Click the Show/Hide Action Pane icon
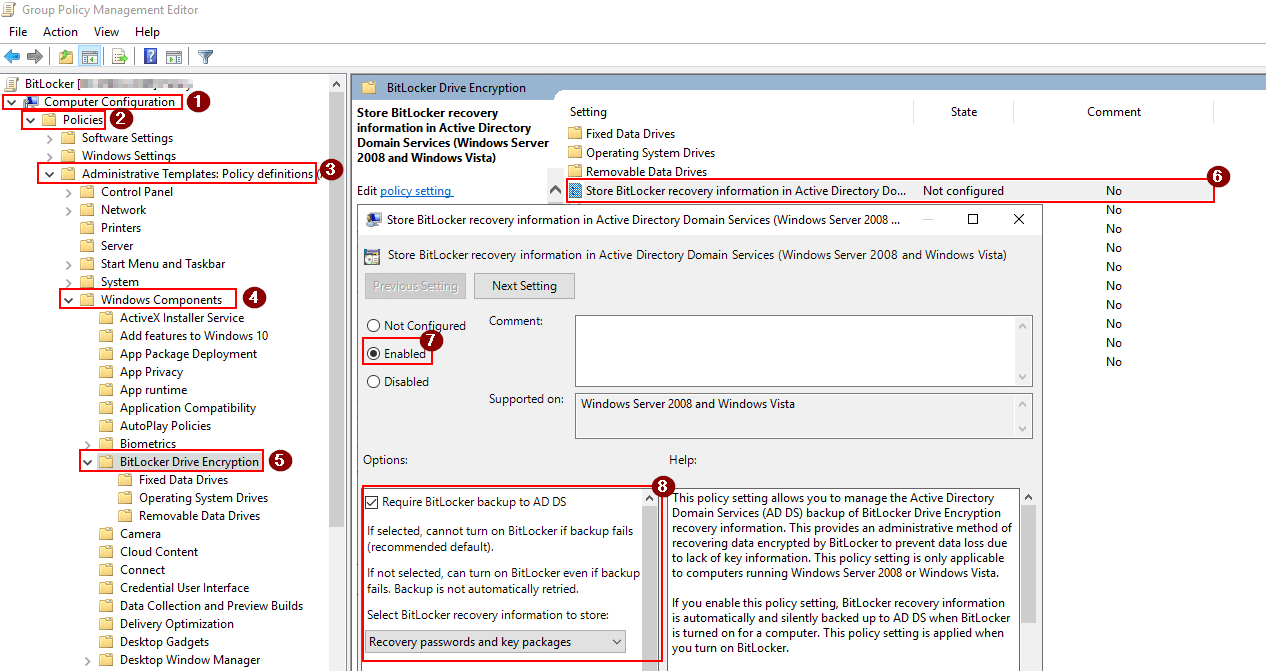 (174, 56)
